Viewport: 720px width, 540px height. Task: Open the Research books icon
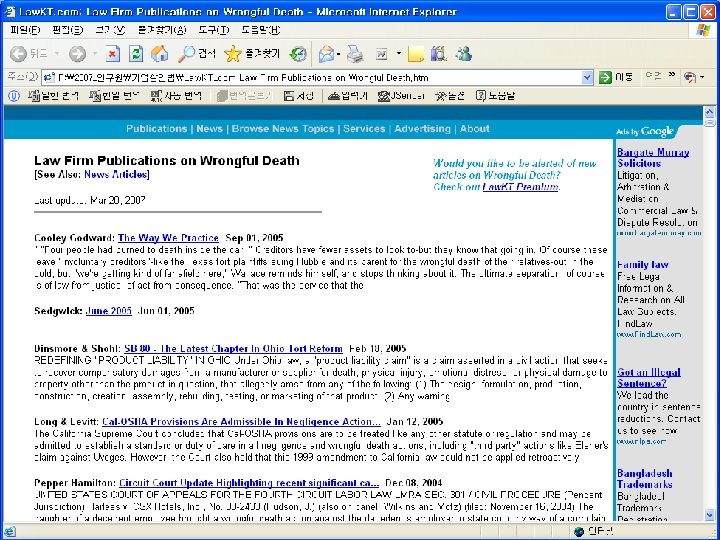439,54
